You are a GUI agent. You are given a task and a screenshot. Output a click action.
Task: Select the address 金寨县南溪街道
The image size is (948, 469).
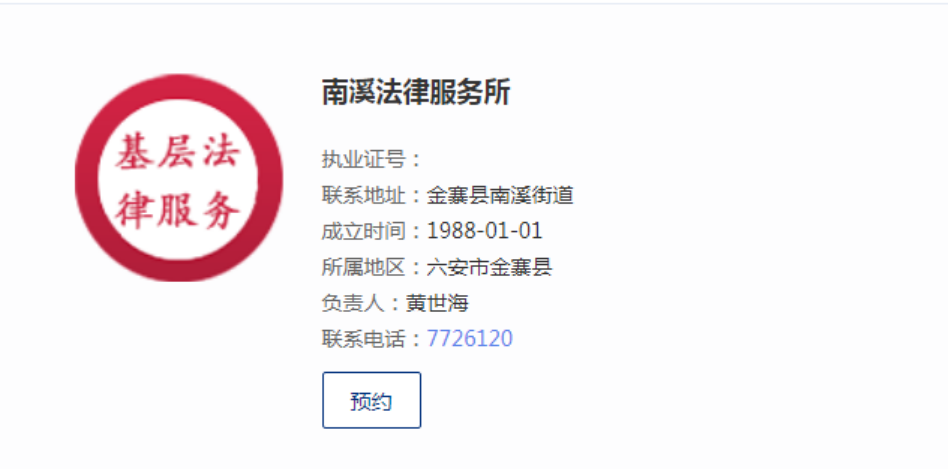(500, 195)
